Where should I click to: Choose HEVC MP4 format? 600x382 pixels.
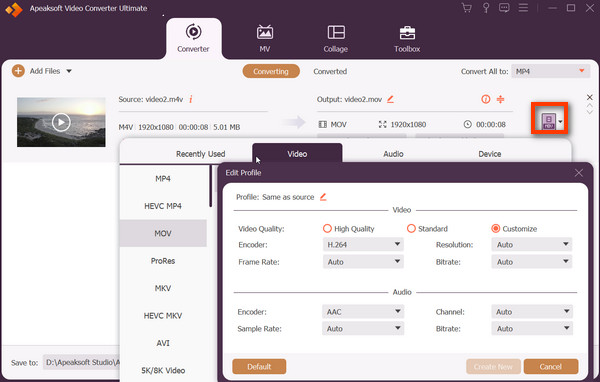(163, 206)
